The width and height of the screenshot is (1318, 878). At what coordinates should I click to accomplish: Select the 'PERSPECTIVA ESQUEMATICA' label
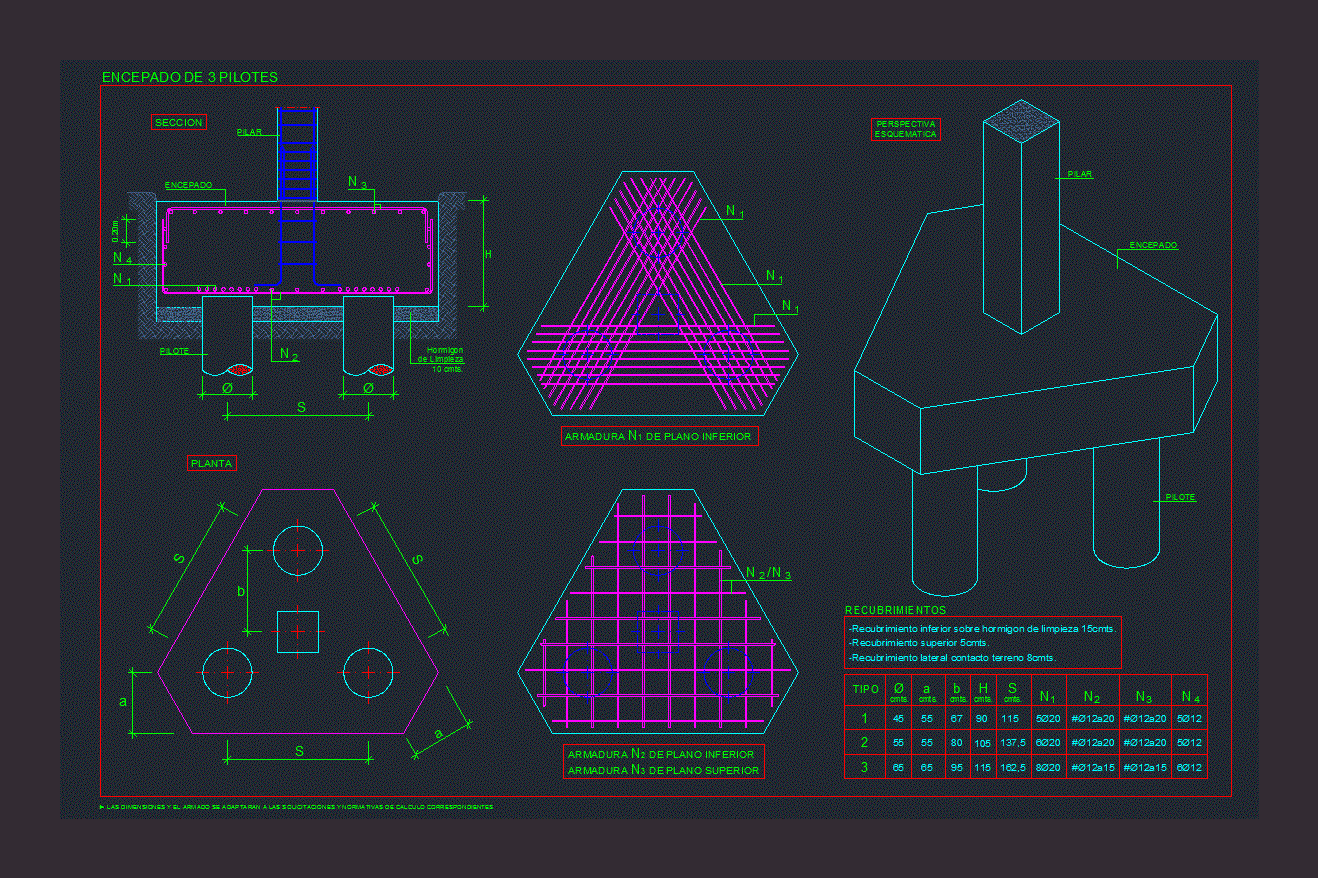point(906,129)
